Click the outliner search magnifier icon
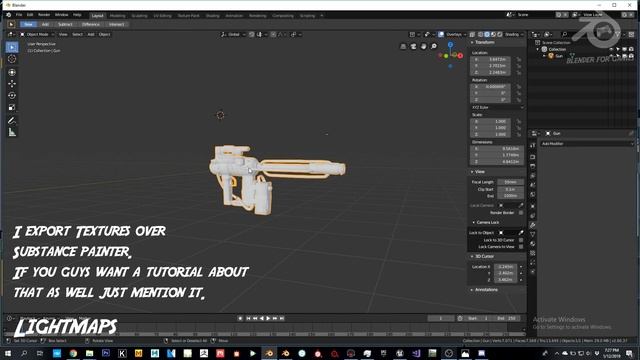Image resolution: width=640 pixels, height=360 pixels. pos(564,35)
